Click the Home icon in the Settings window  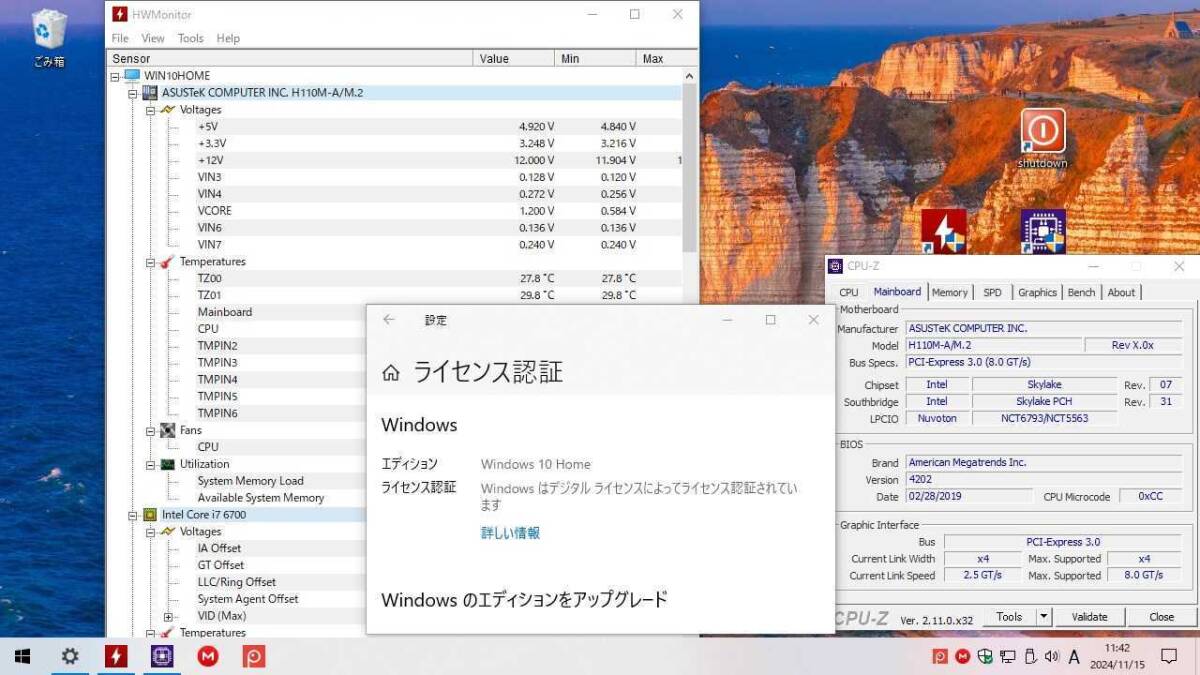(391, 374)
